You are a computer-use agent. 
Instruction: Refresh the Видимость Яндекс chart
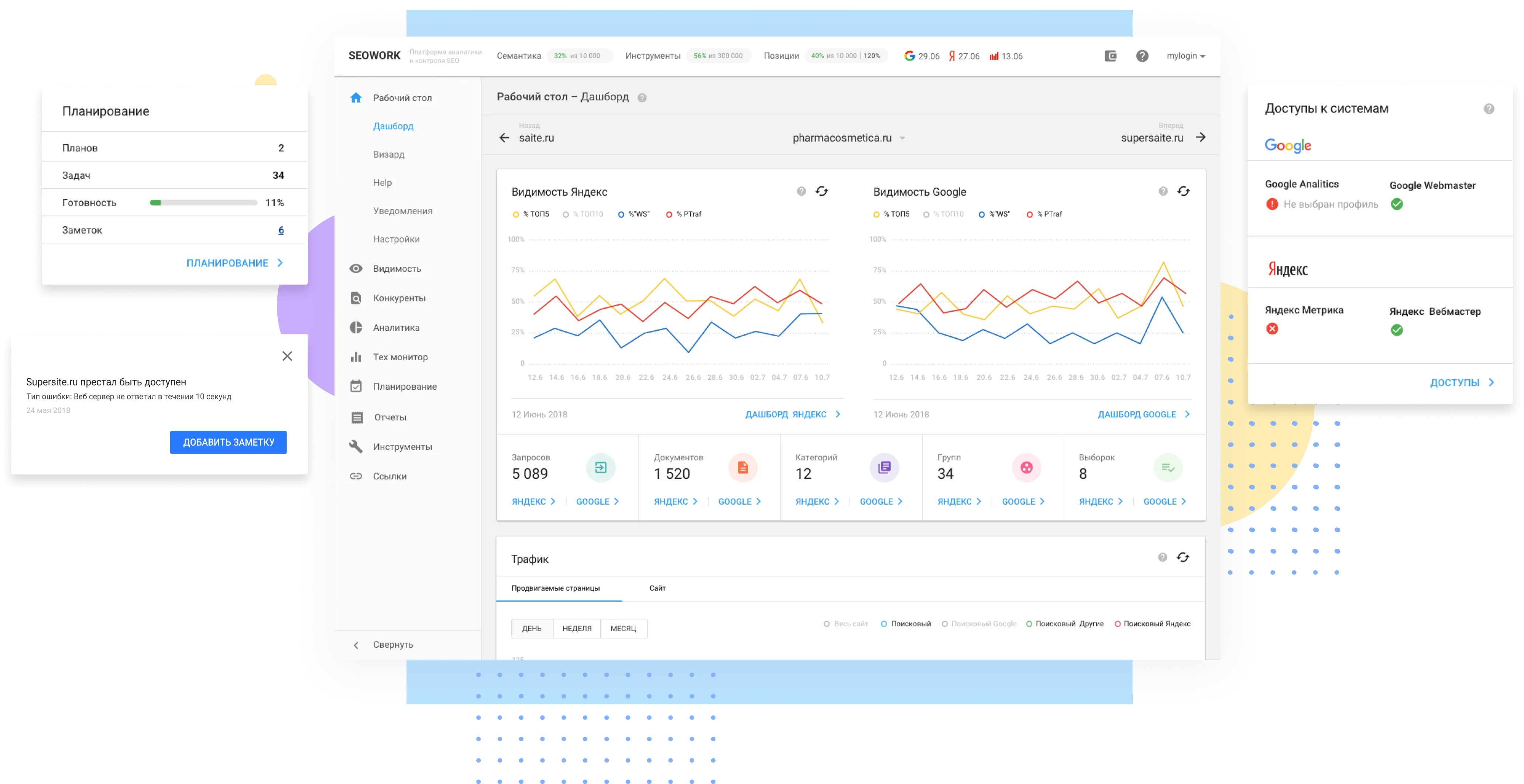pos(822,191)
